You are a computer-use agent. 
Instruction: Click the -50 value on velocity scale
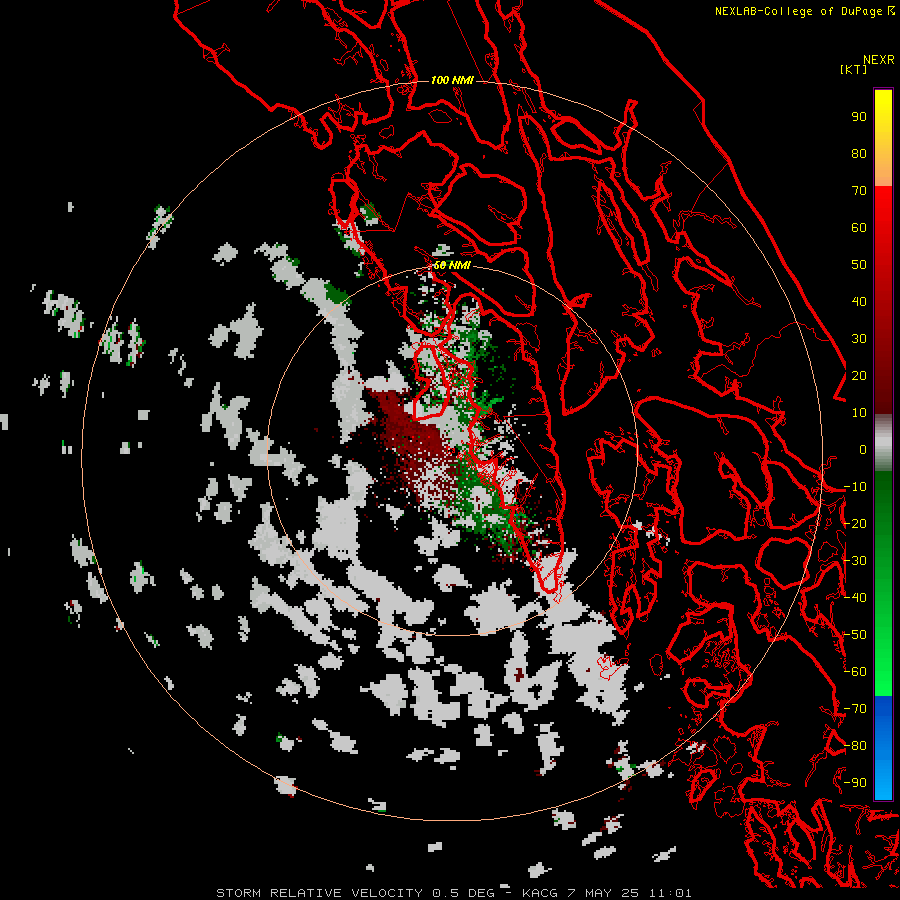pyautogui.click(x=855, y=634)
